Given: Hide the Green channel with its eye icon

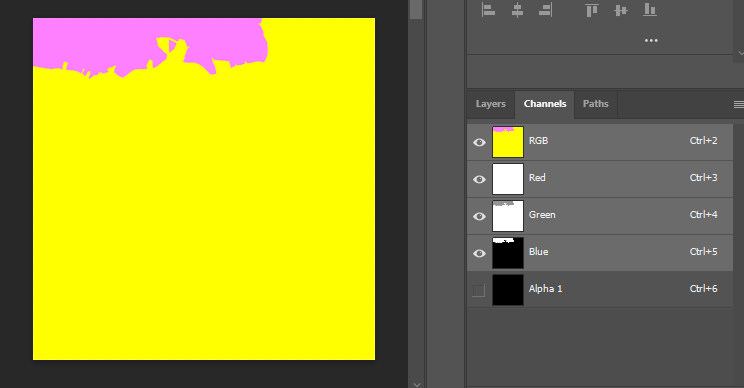Looking at the screenshot, I should coord(479,216).
